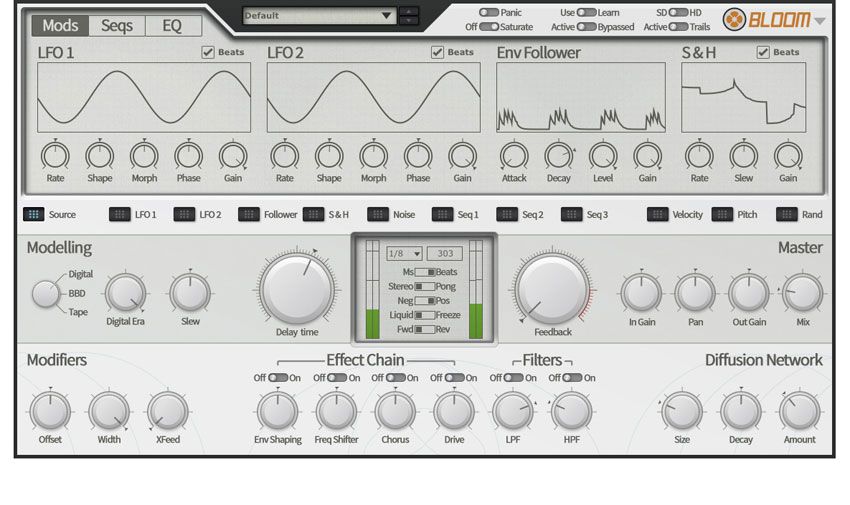Open the LFO 1 modulation matrix icon
The image size is (850, 505).
pyautogui.click(x=119, y=214)
